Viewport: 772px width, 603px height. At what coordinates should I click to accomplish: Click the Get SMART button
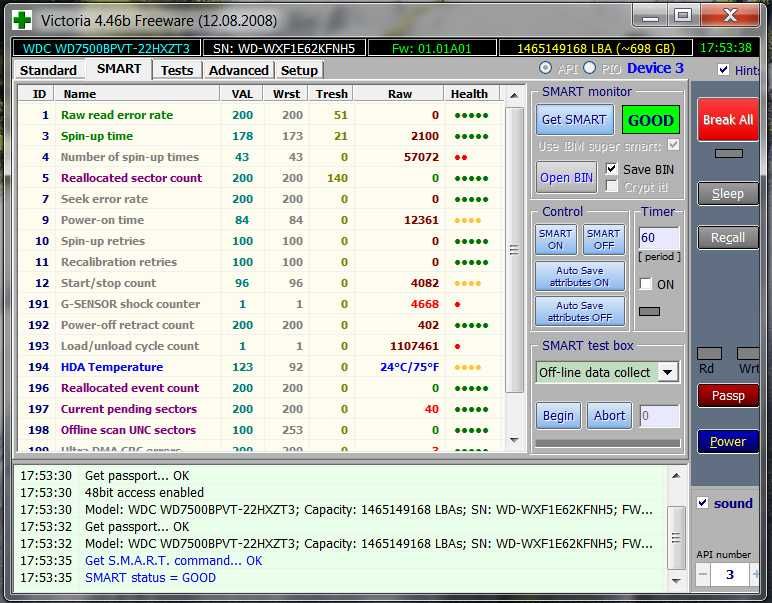(x=574, y=120)
